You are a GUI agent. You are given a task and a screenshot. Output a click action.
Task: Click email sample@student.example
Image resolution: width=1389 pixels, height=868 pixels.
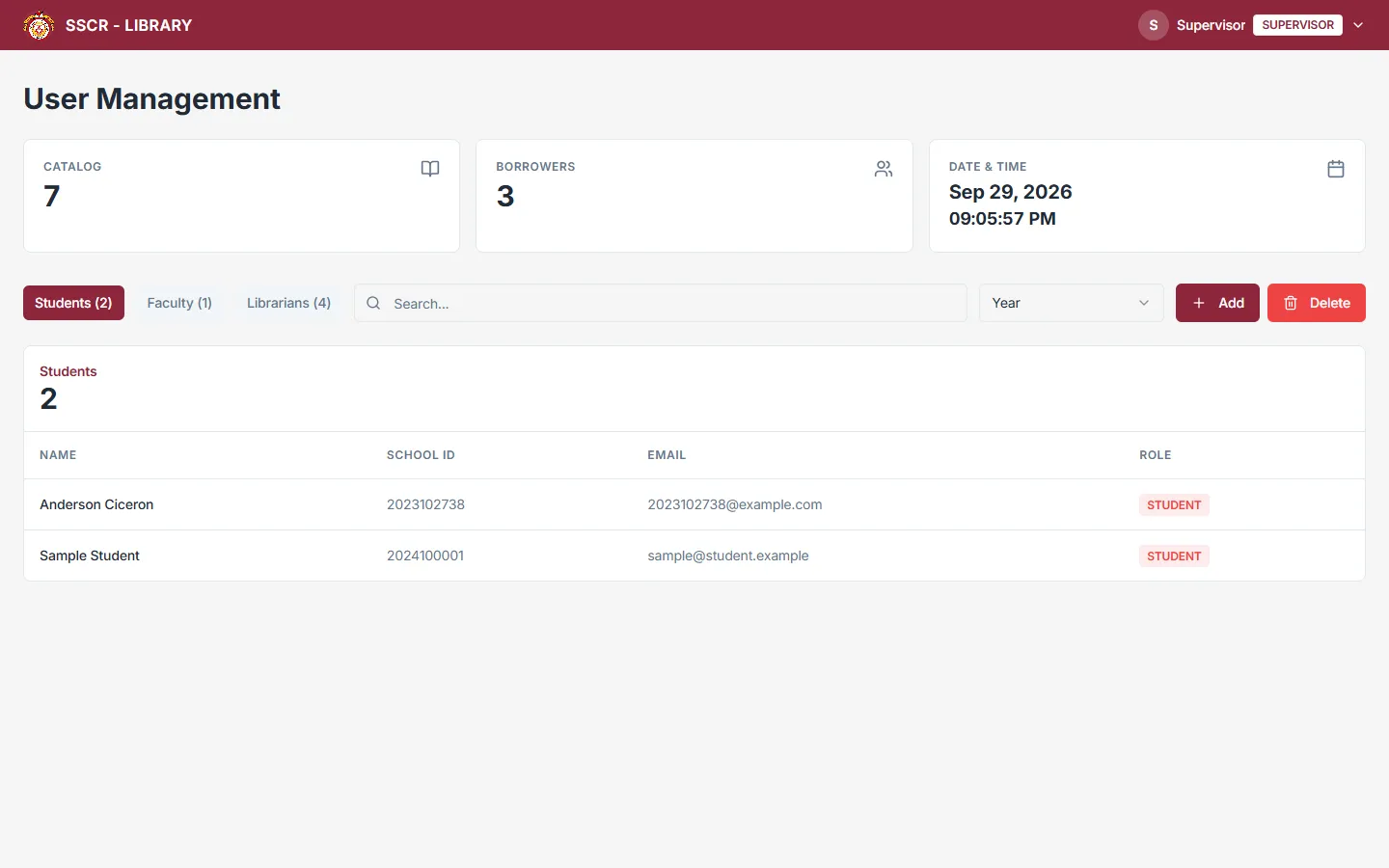point(728,556)
